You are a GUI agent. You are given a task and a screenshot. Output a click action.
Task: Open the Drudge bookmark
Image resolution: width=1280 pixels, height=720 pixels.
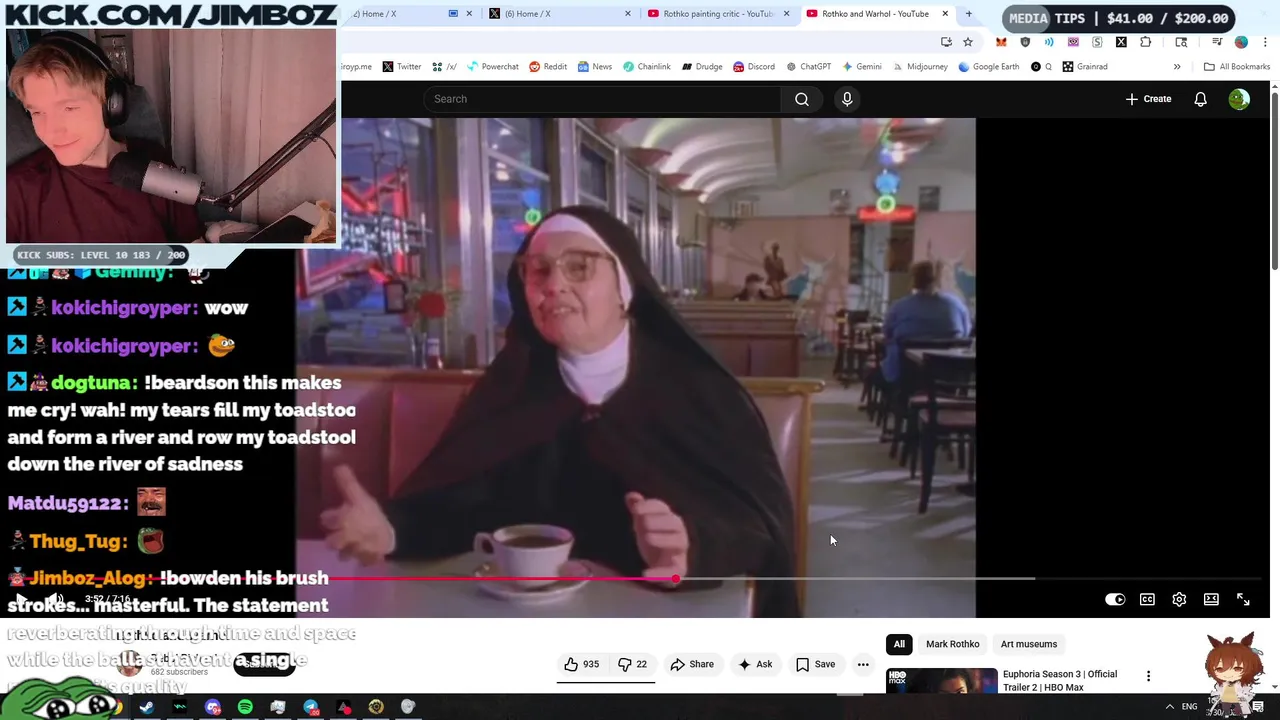[702, 67]
